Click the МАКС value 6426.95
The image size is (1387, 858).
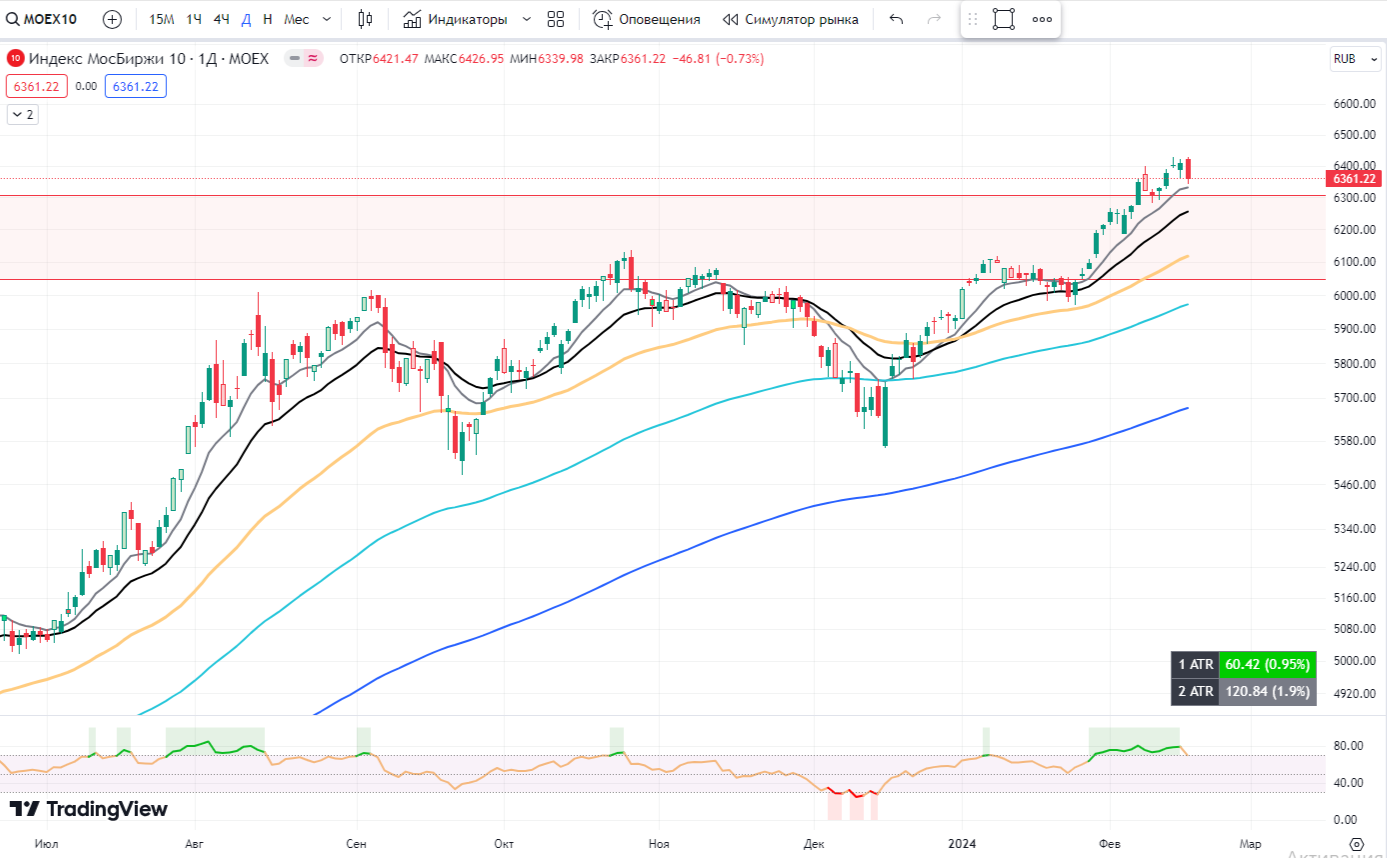[x=483, y=59]
